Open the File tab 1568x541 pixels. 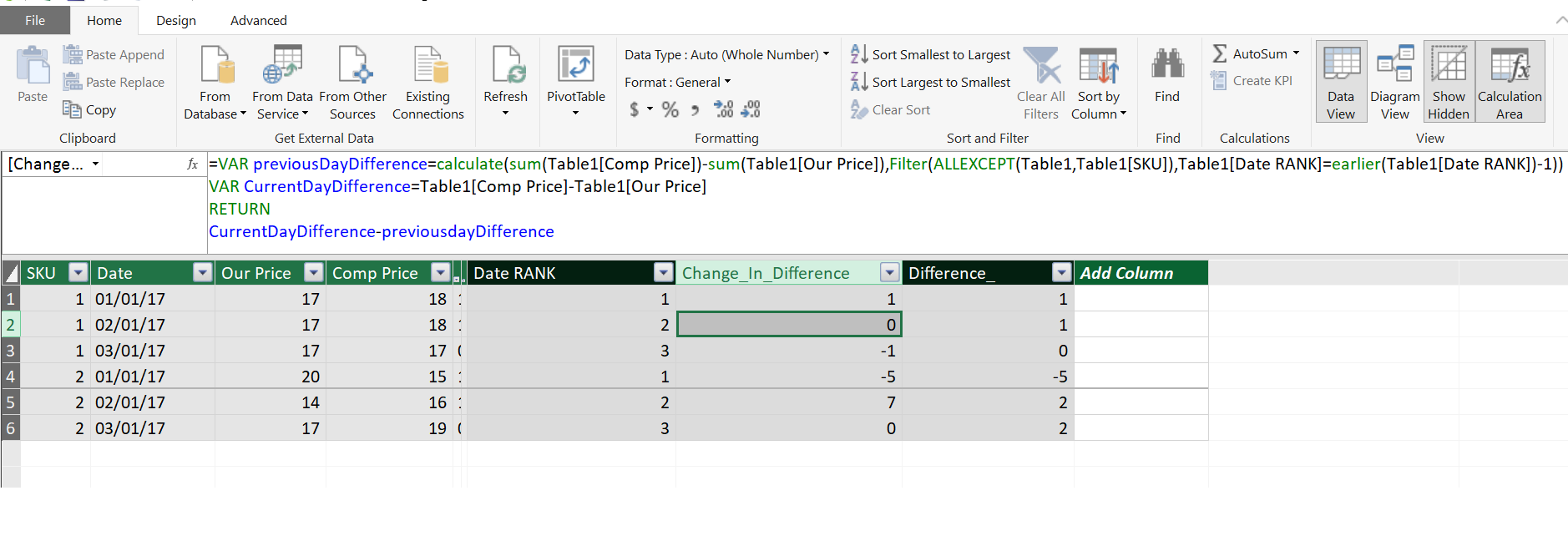click(x=35, y=20)
